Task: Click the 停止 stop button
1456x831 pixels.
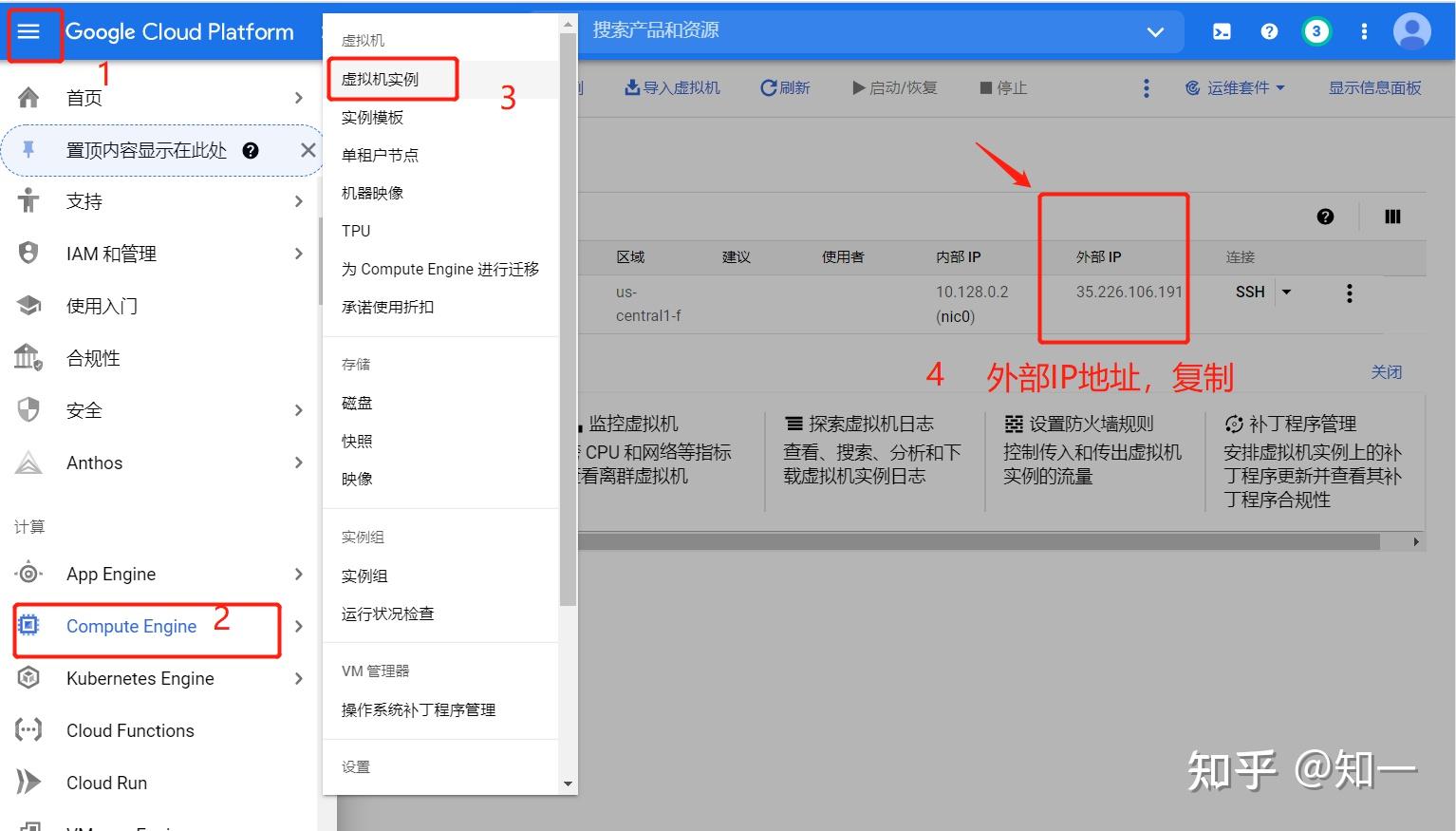Action: (x=1003, y=88)
